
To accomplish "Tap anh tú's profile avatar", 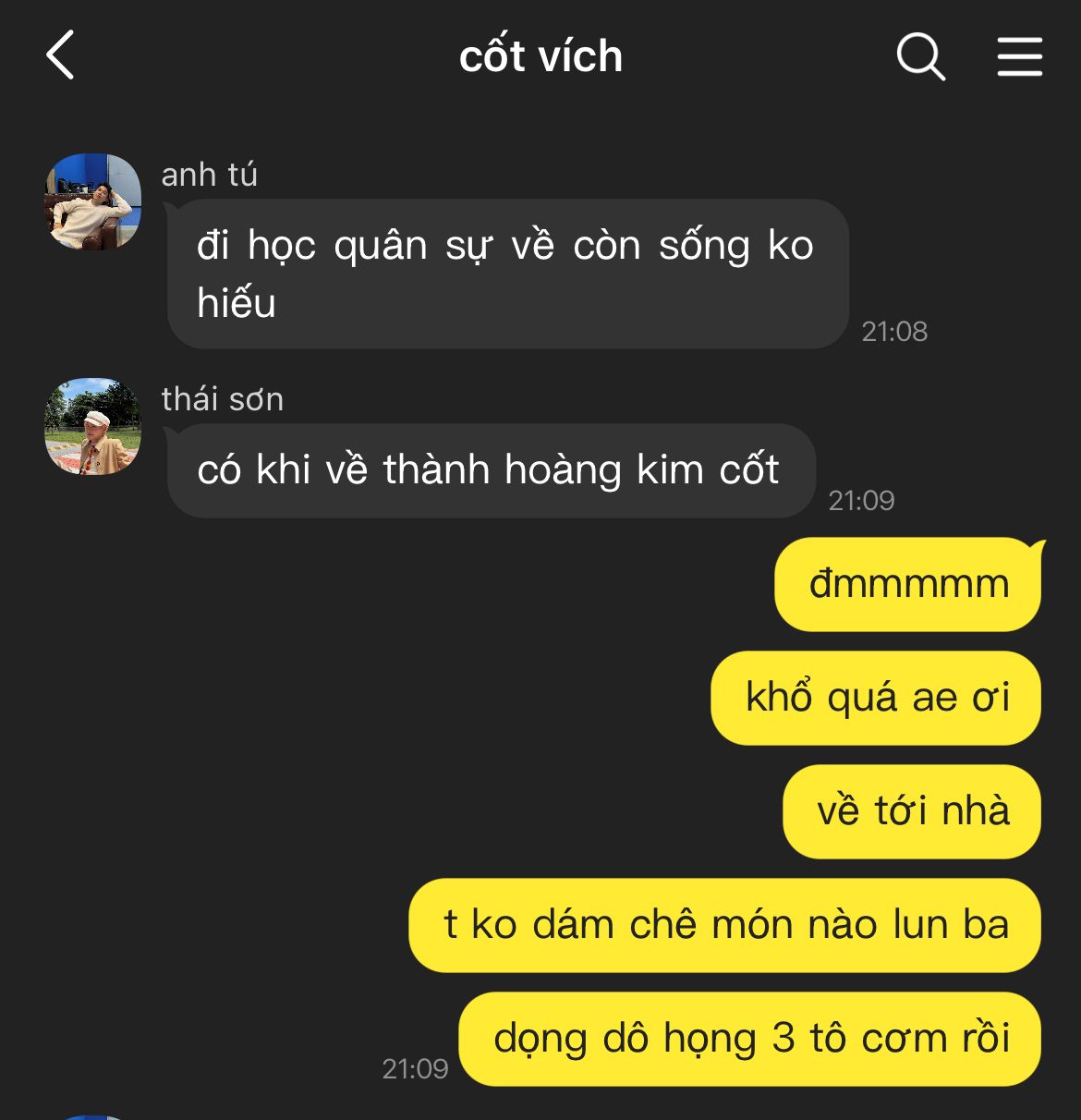I will coord(92,201).
